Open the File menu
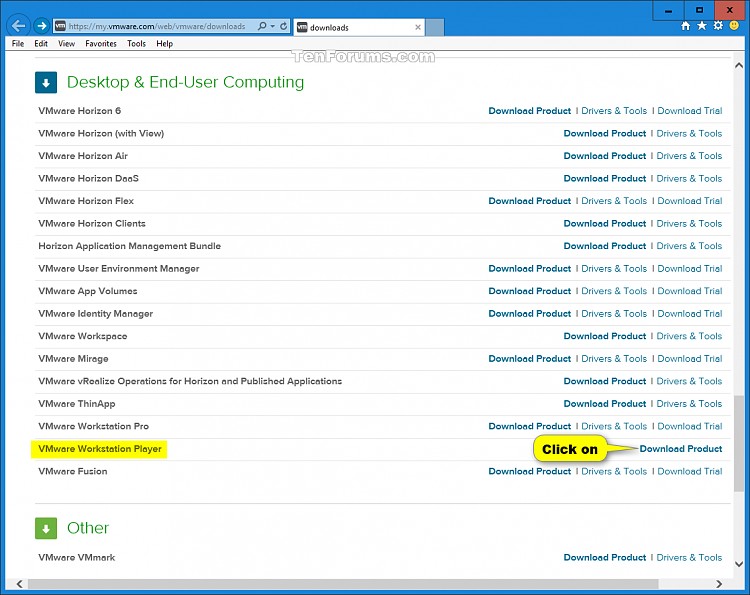Viewport: 750px width, 595px height. [x=18, y=44]
